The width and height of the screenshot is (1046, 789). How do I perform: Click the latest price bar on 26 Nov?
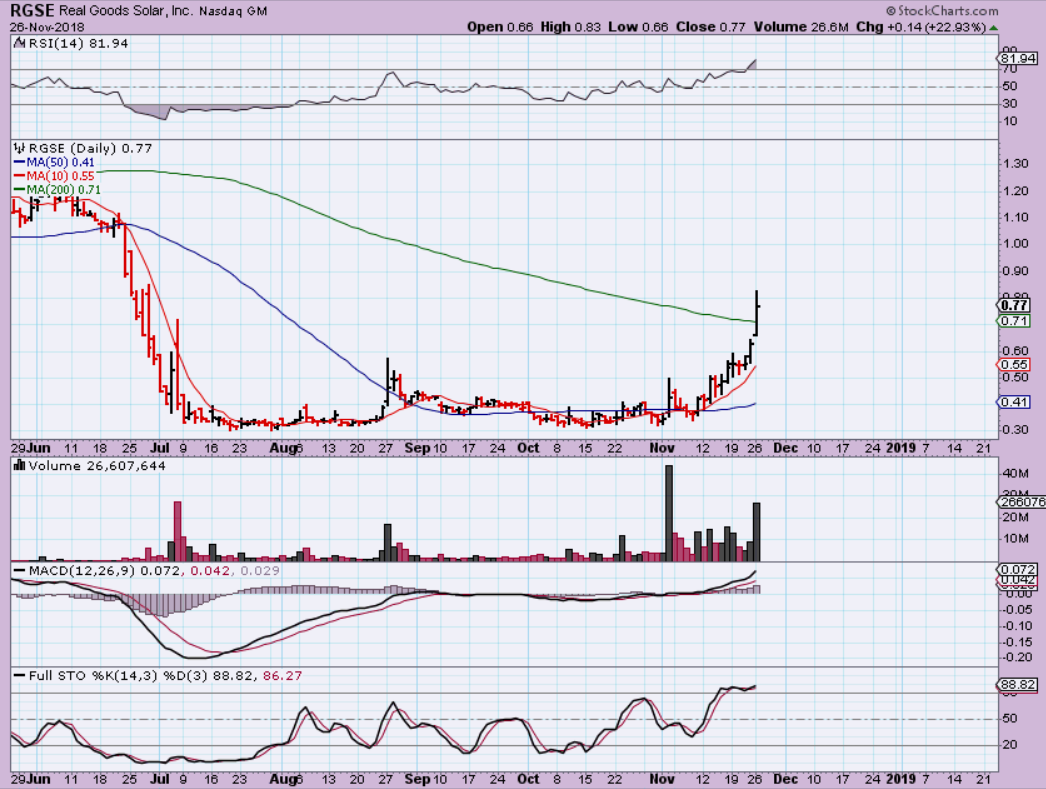point(756,312)
